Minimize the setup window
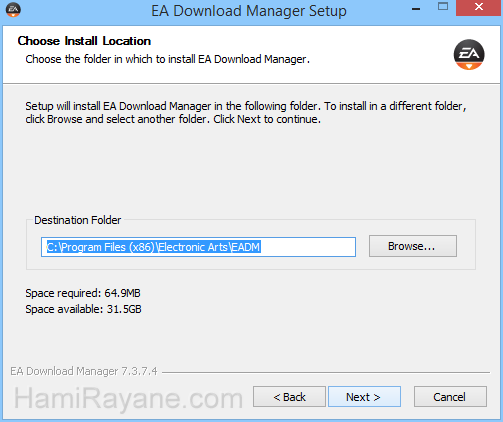Image resolution: width=503 pixels, height=422 pixels. point(416,8)
